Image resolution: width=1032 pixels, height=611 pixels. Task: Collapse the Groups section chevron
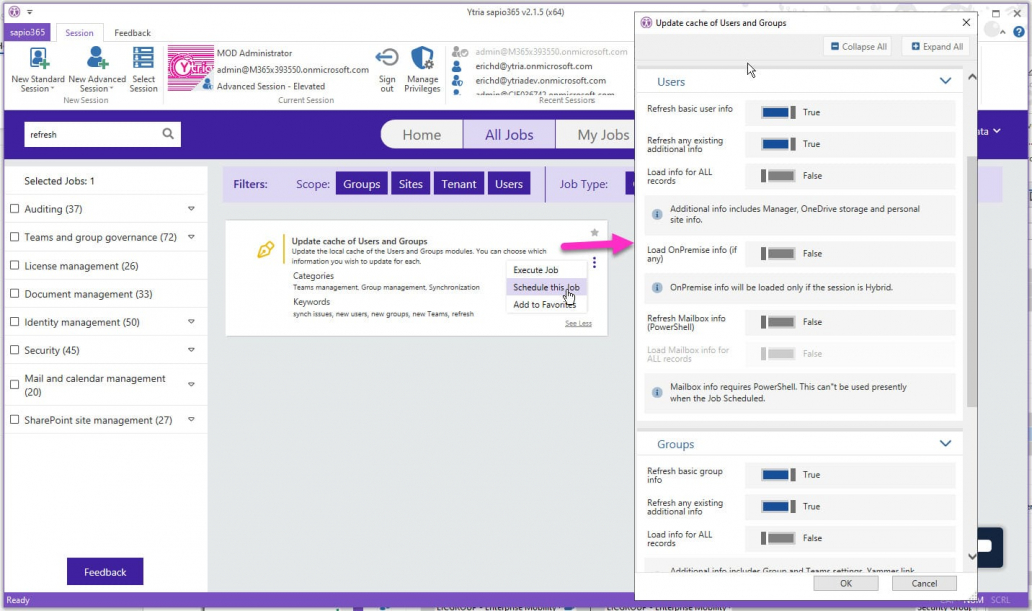[945, 444]
